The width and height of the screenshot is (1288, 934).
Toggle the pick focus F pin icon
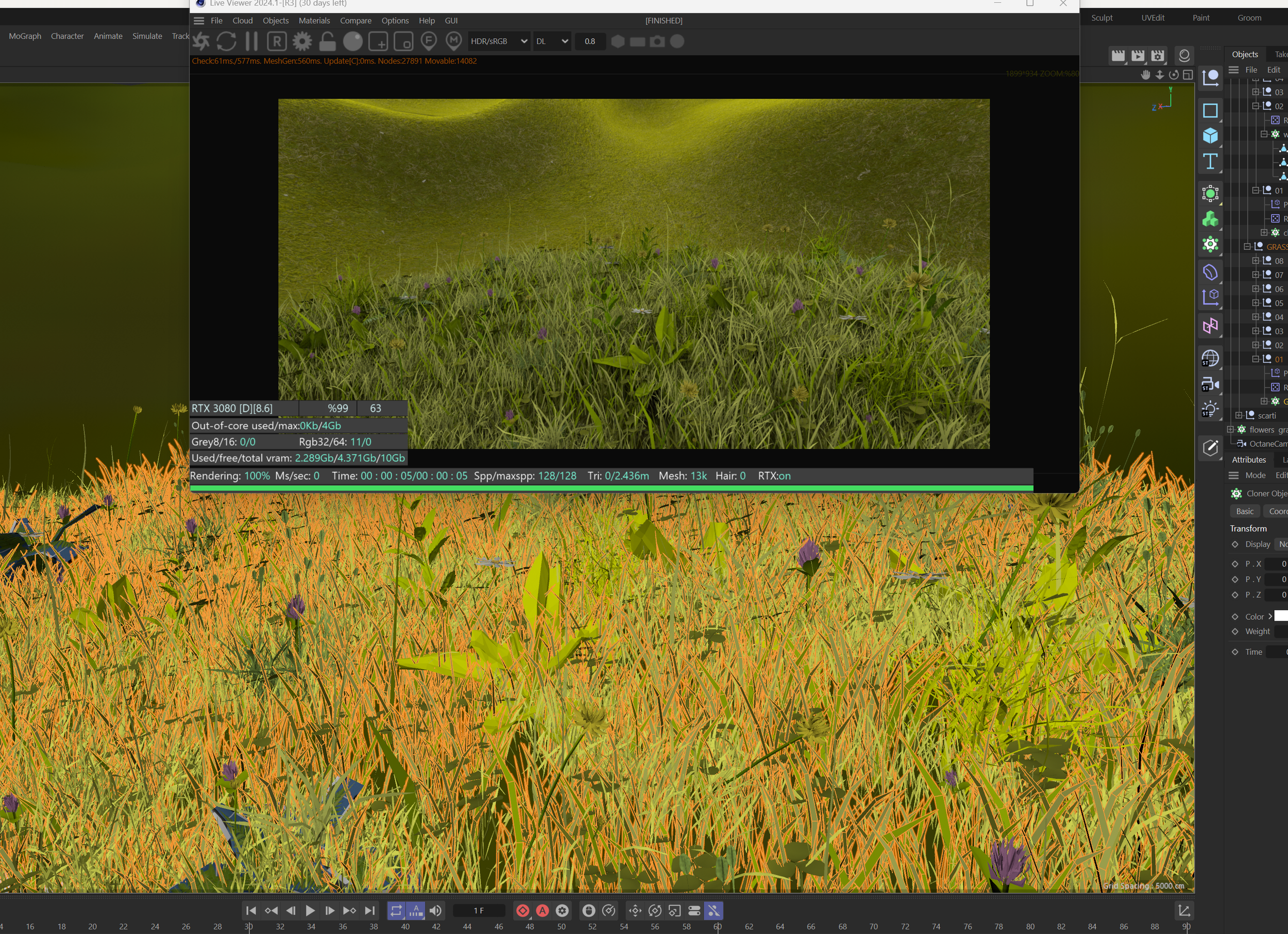pyautogui.click(x=429, y=41)
